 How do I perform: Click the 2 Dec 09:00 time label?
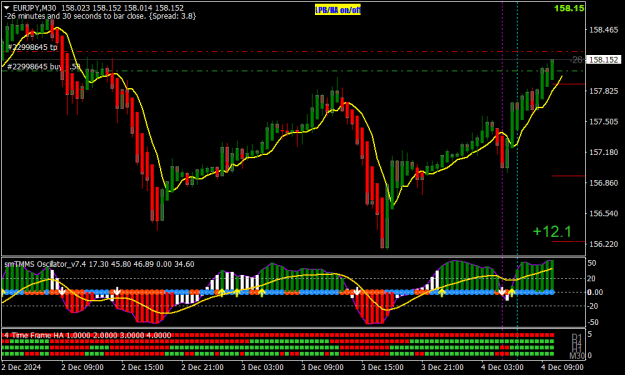83,367
